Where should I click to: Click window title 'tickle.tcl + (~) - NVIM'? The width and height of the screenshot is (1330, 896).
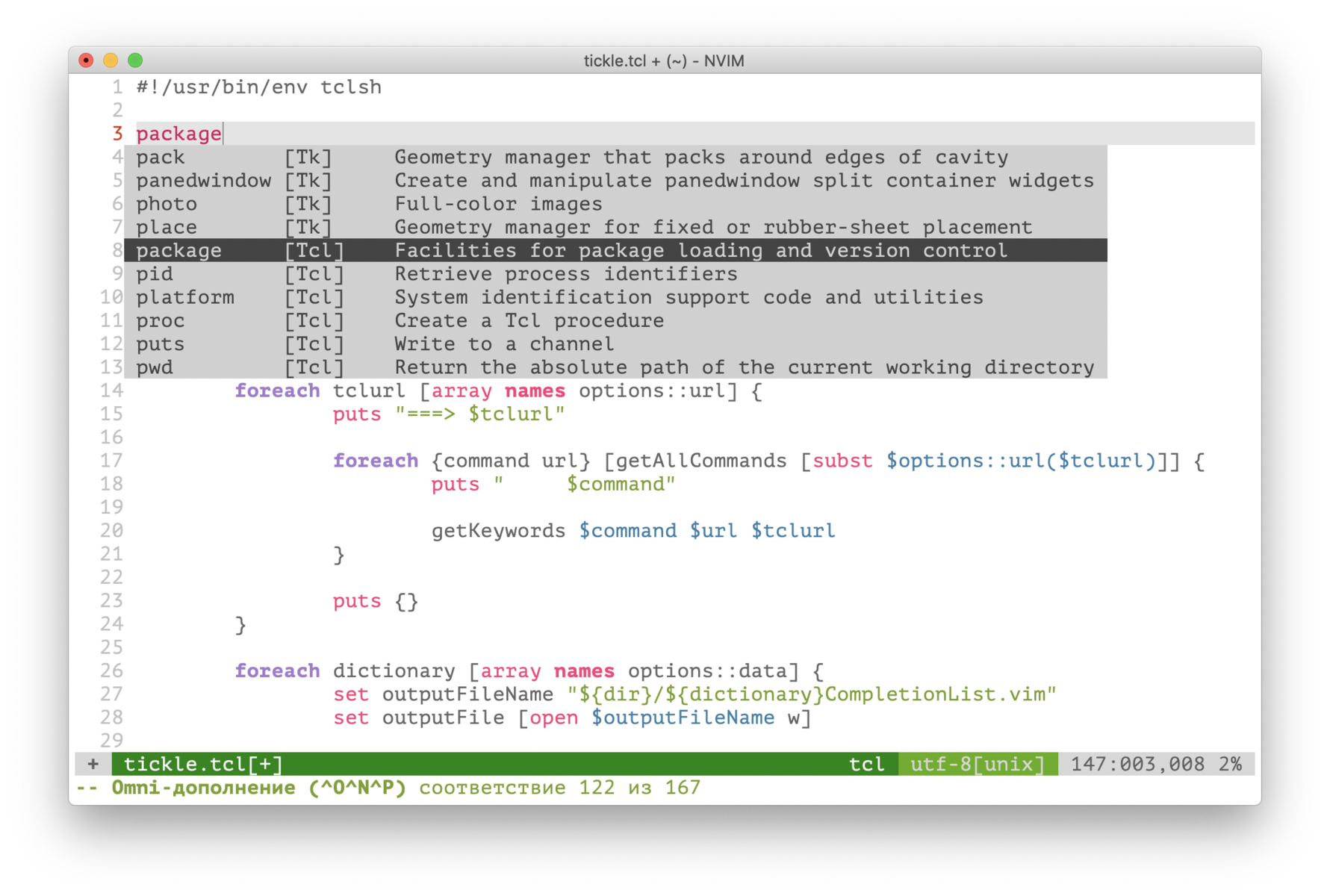click(x=664, y=60)
